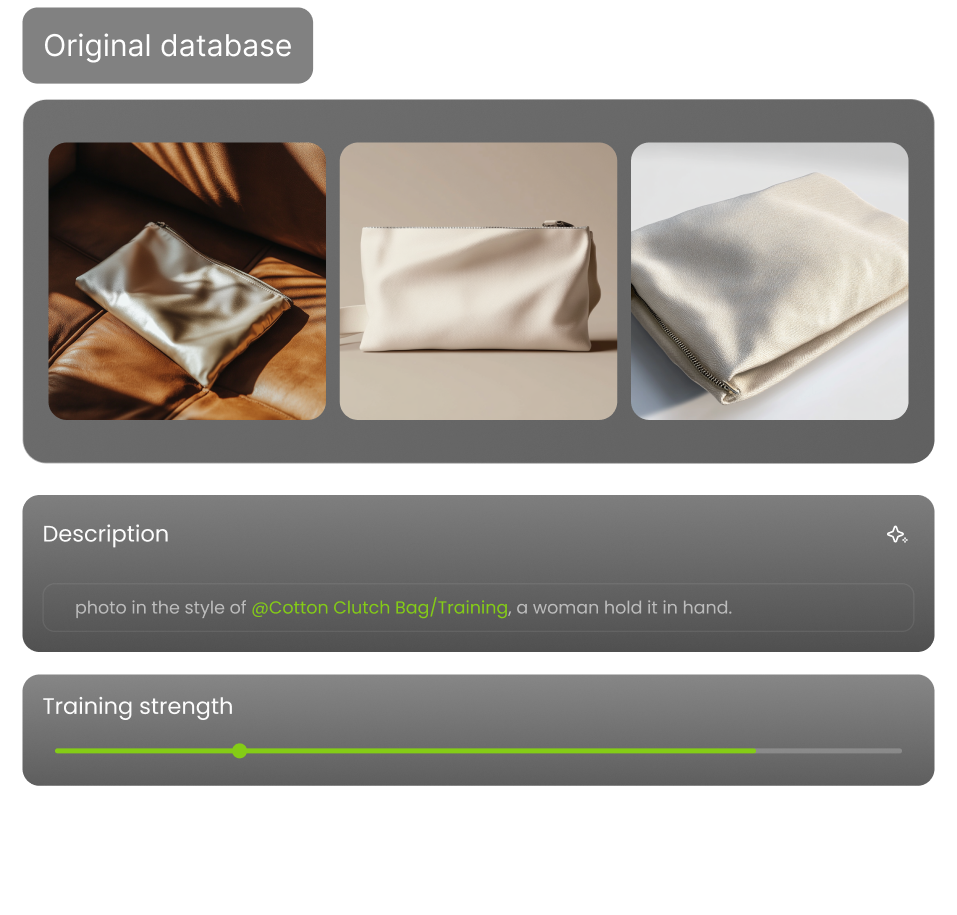Click the zipper on the folded bag image
957x915 pixels.
click(x=687, y=349)
